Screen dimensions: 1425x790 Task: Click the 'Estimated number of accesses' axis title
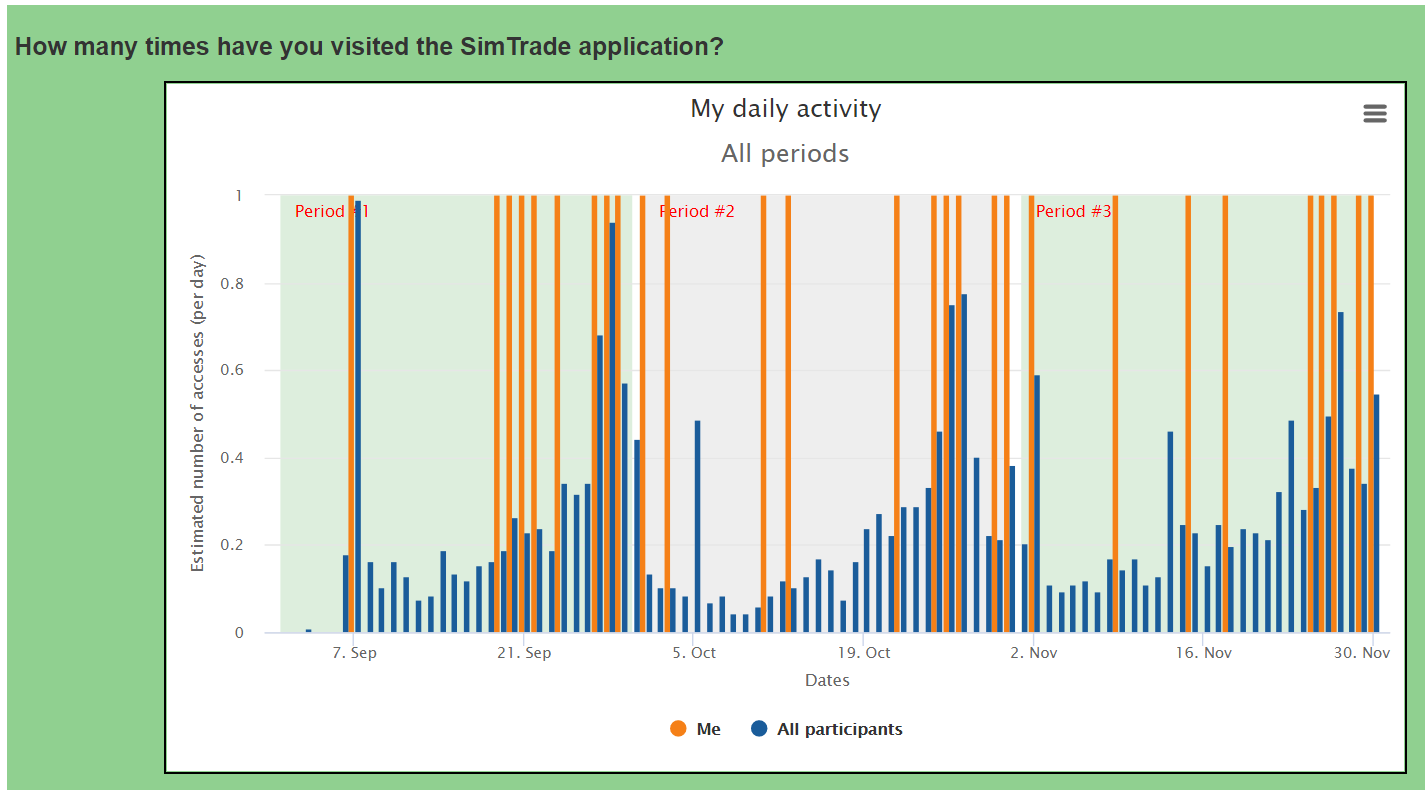pos(198,413)
